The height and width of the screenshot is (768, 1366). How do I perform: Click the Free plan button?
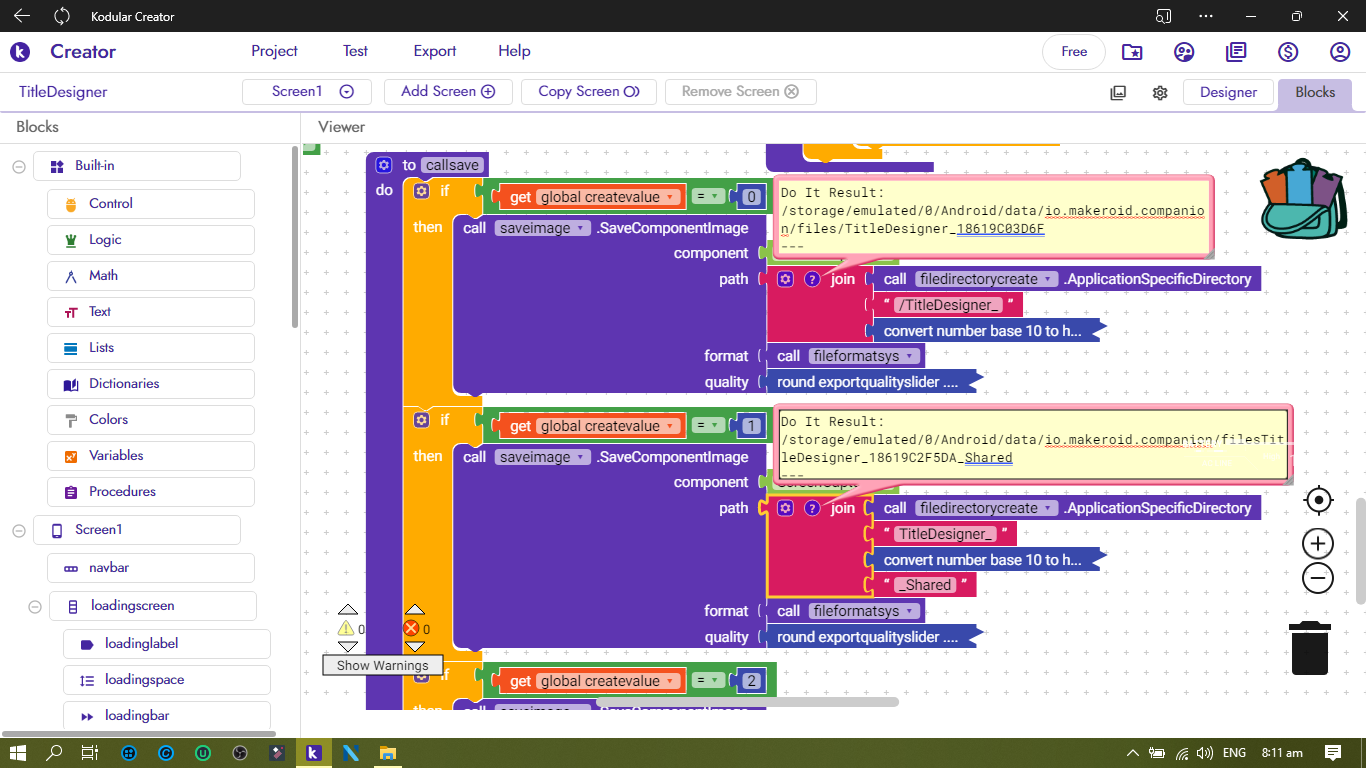(1074, 52)
